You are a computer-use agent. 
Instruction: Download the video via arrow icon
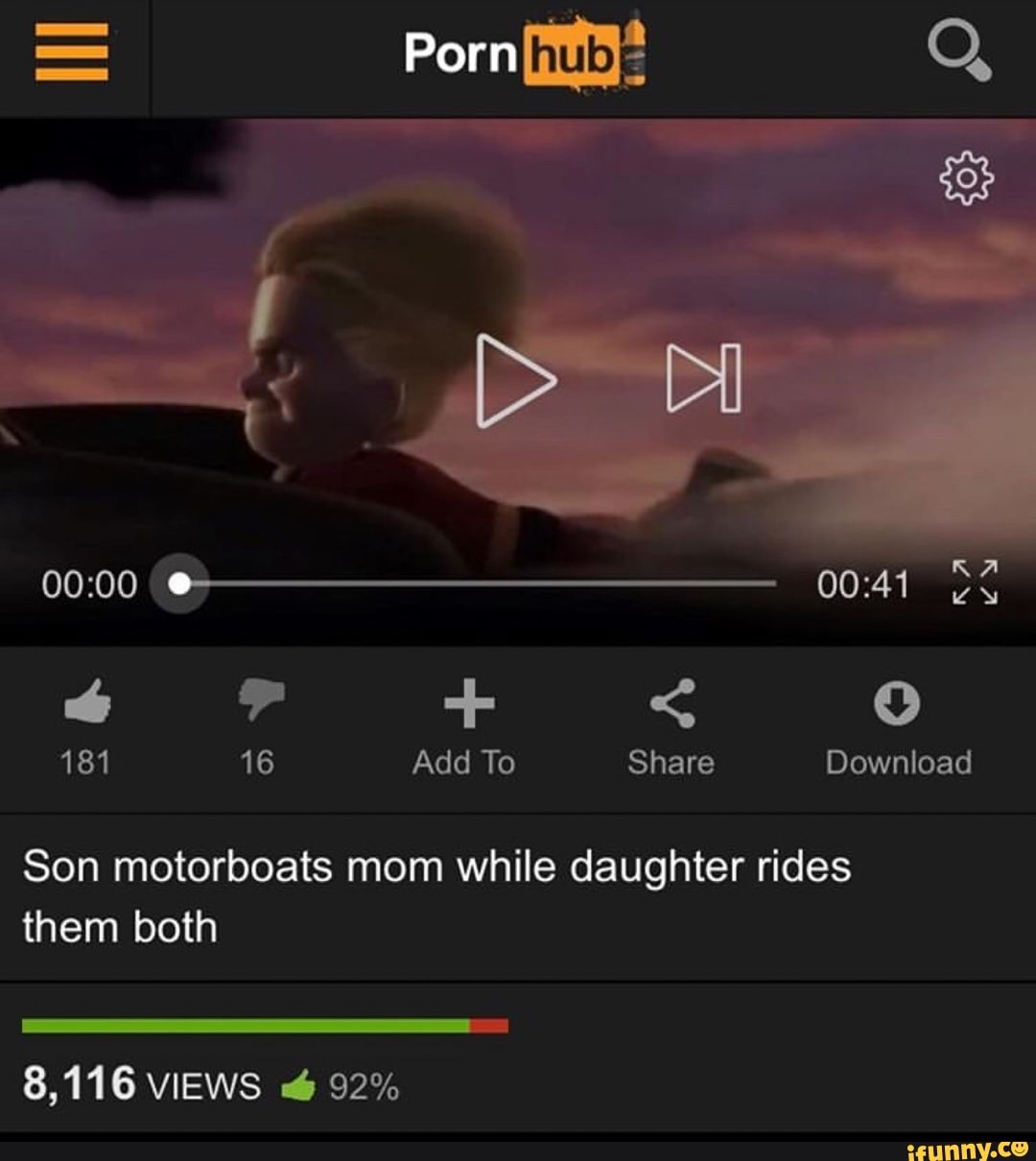[x=897, y=703]
